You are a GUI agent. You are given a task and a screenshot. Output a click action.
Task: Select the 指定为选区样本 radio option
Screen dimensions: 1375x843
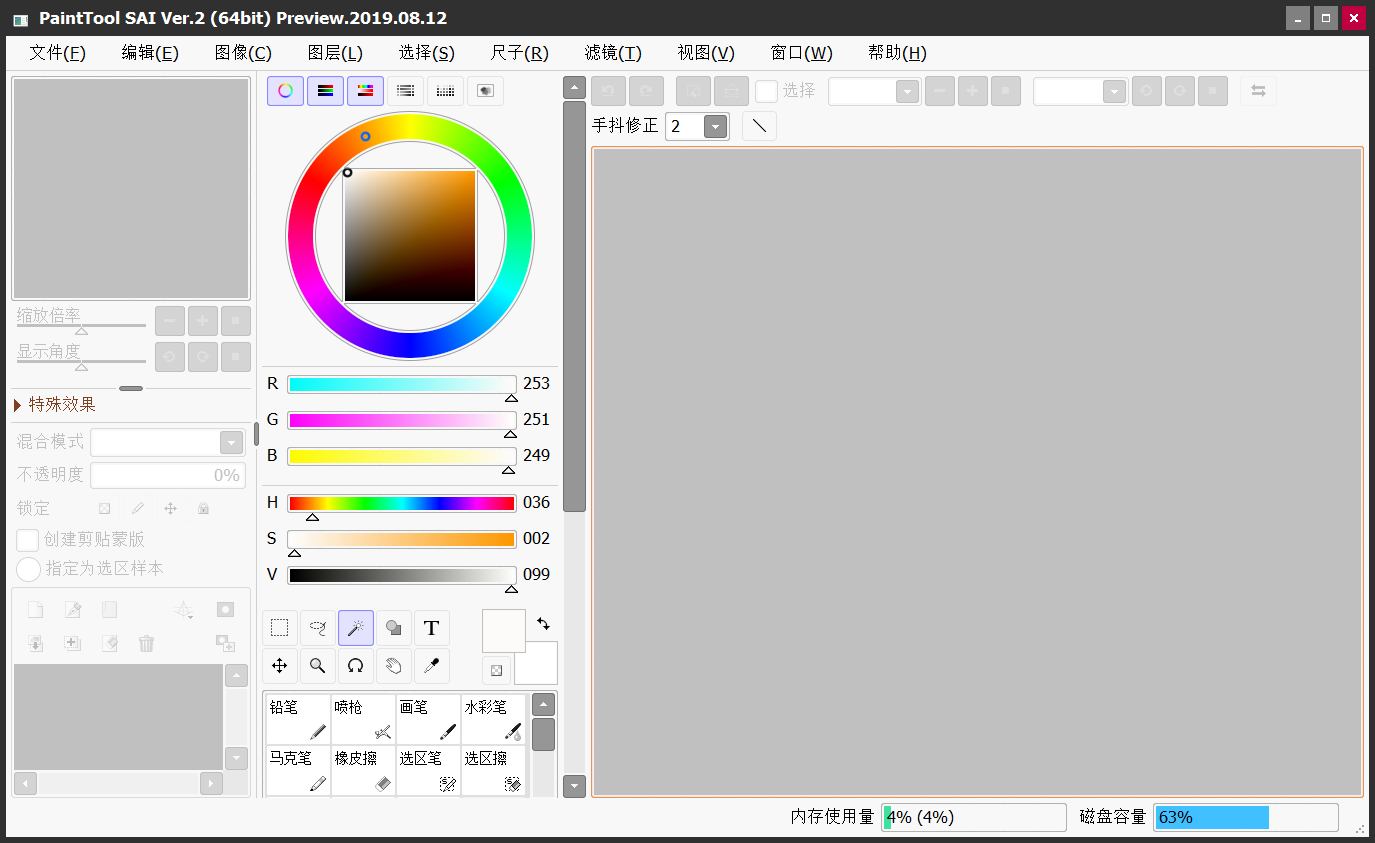(x=28, y=569)
